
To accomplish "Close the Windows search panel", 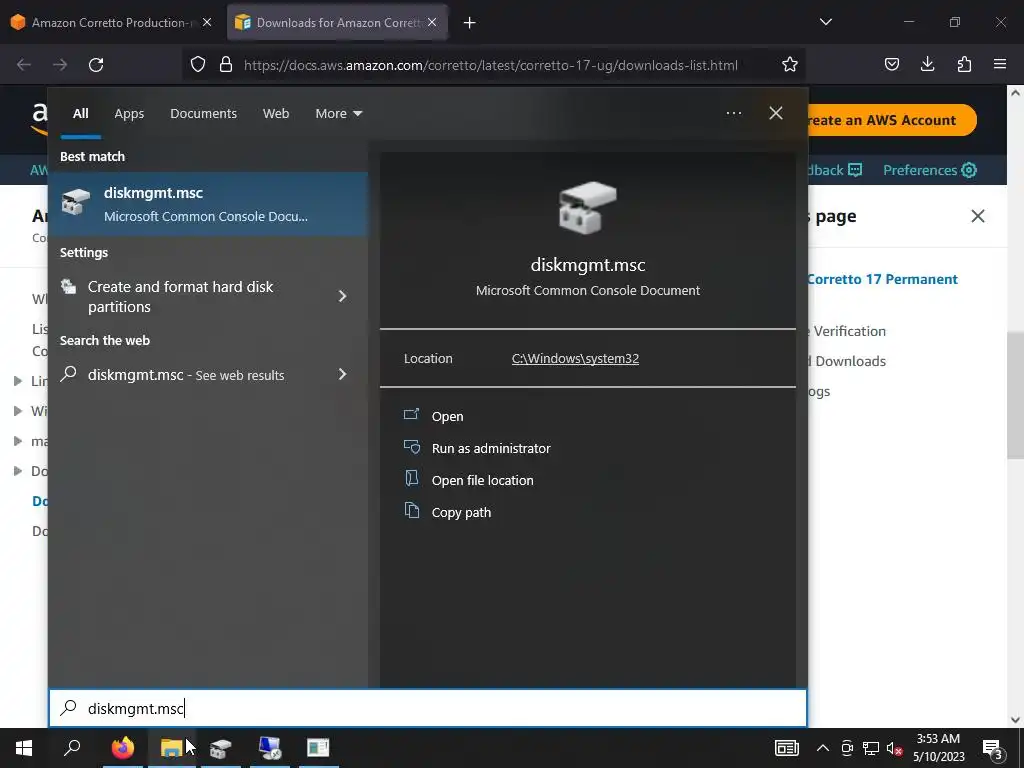I will tap(776, 113).
